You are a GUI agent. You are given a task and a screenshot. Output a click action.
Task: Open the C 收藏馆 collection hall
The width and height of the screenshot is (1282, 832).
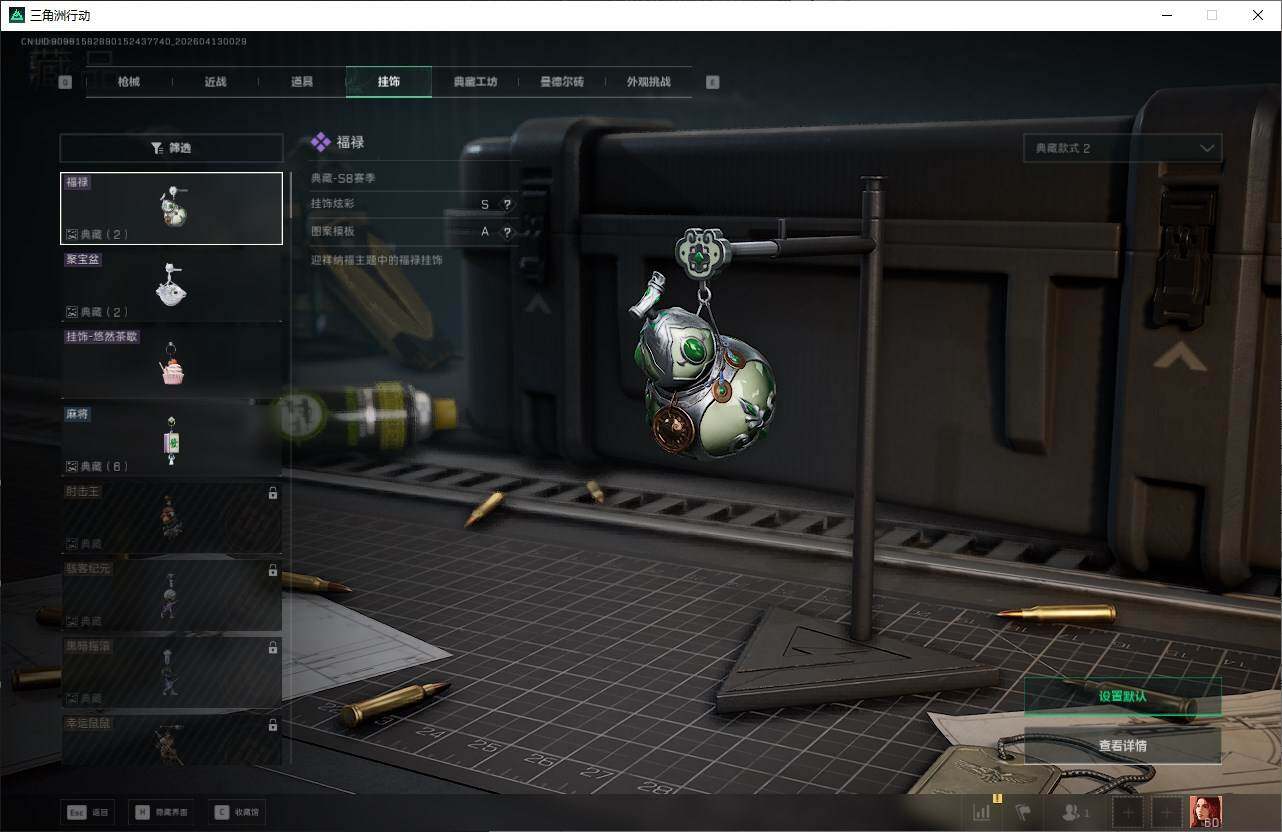[x=237, y=813]
